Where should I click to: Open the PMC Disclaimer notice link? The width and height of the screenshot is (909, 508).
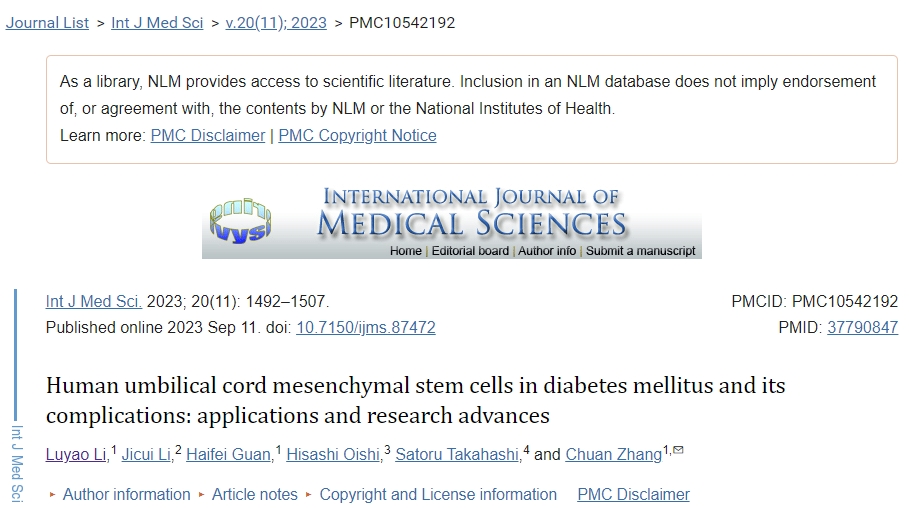point(208,135)
